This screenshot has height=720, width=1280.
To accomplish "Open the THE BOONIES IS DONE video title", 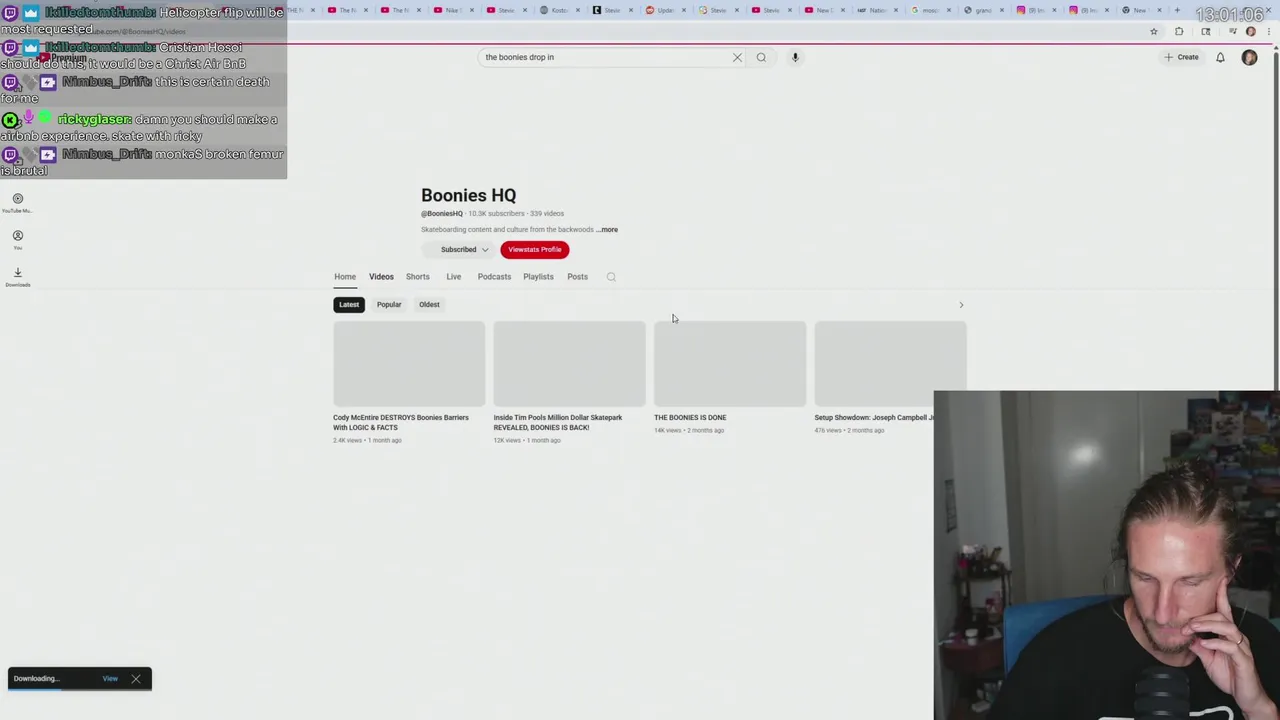I will coord(690,418).
